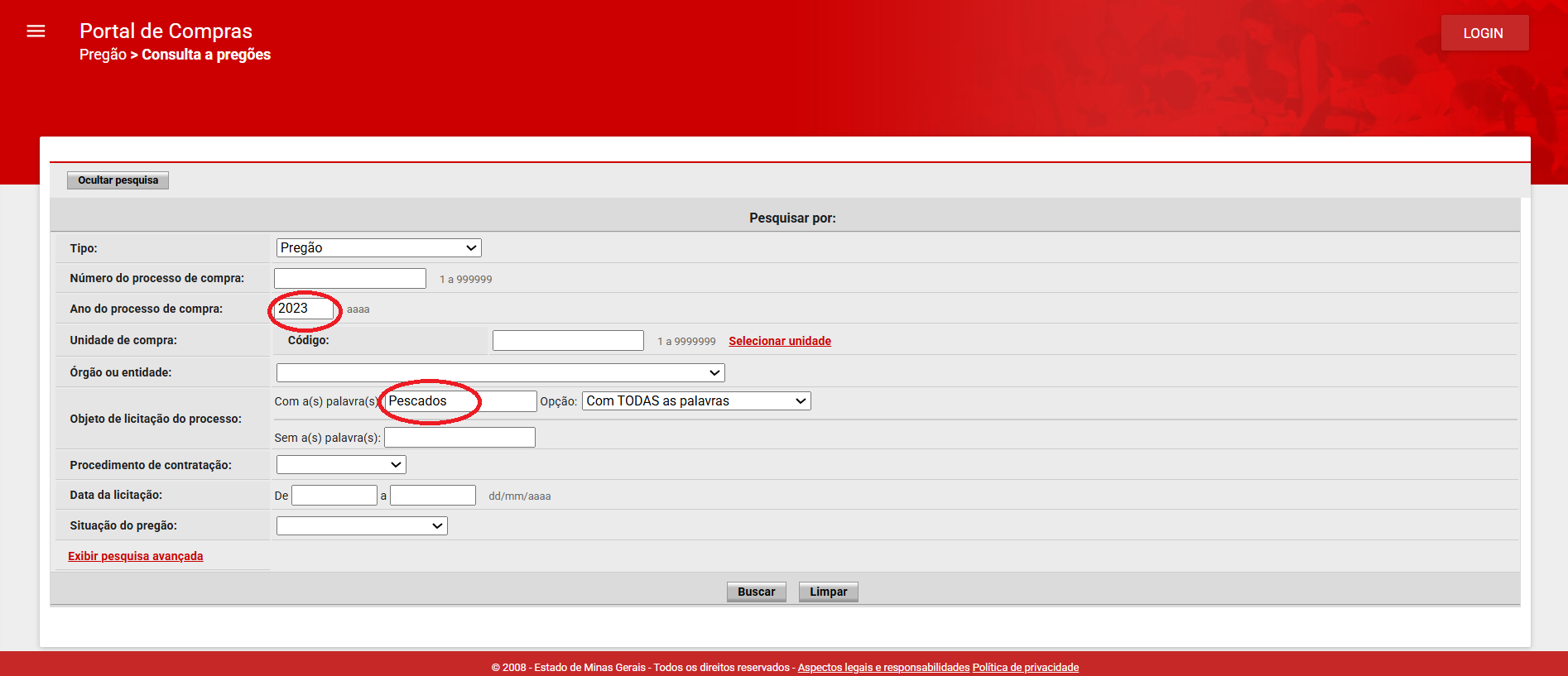Expand the Tipo dropdown showing Pregão

(x=378, y=248)
